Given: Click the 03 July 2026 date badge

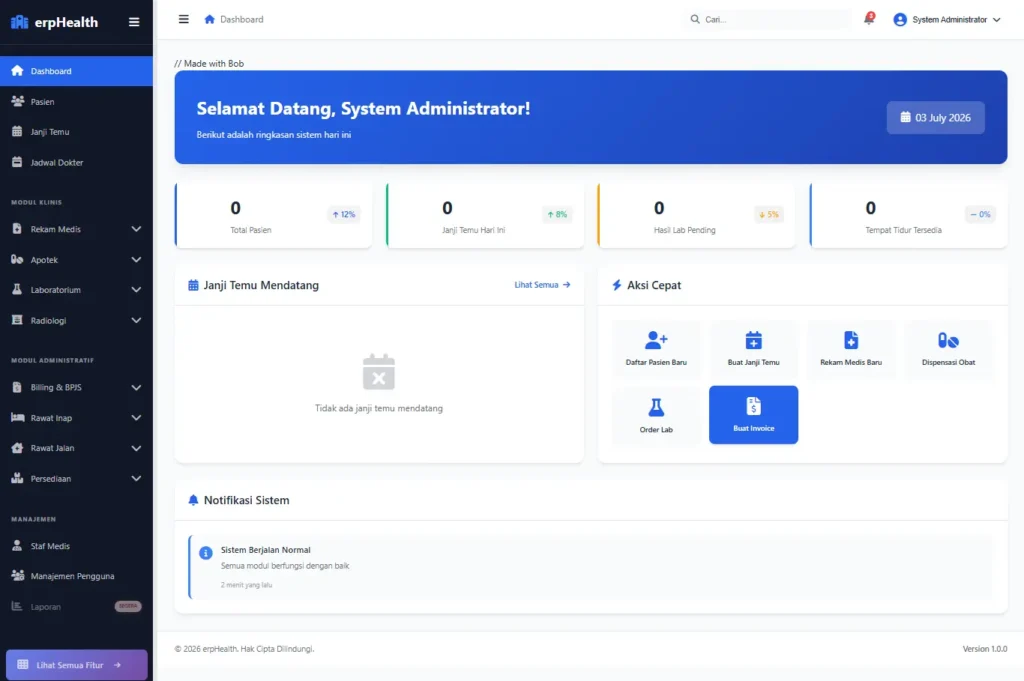Looking at the screenshot, I should tap(935, 118).
